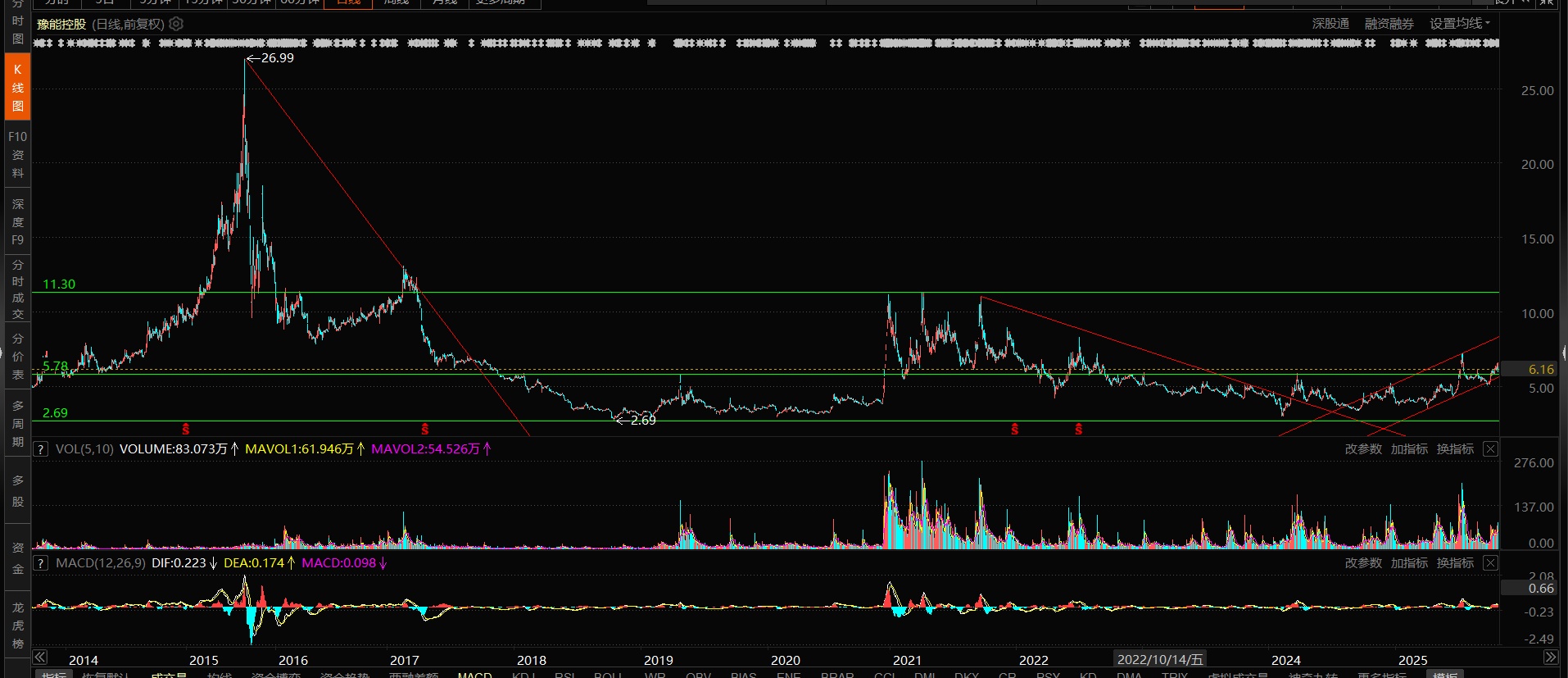Click 加指标 in the VOL panel
The image size is (1568, 678).
[1409, 449]
